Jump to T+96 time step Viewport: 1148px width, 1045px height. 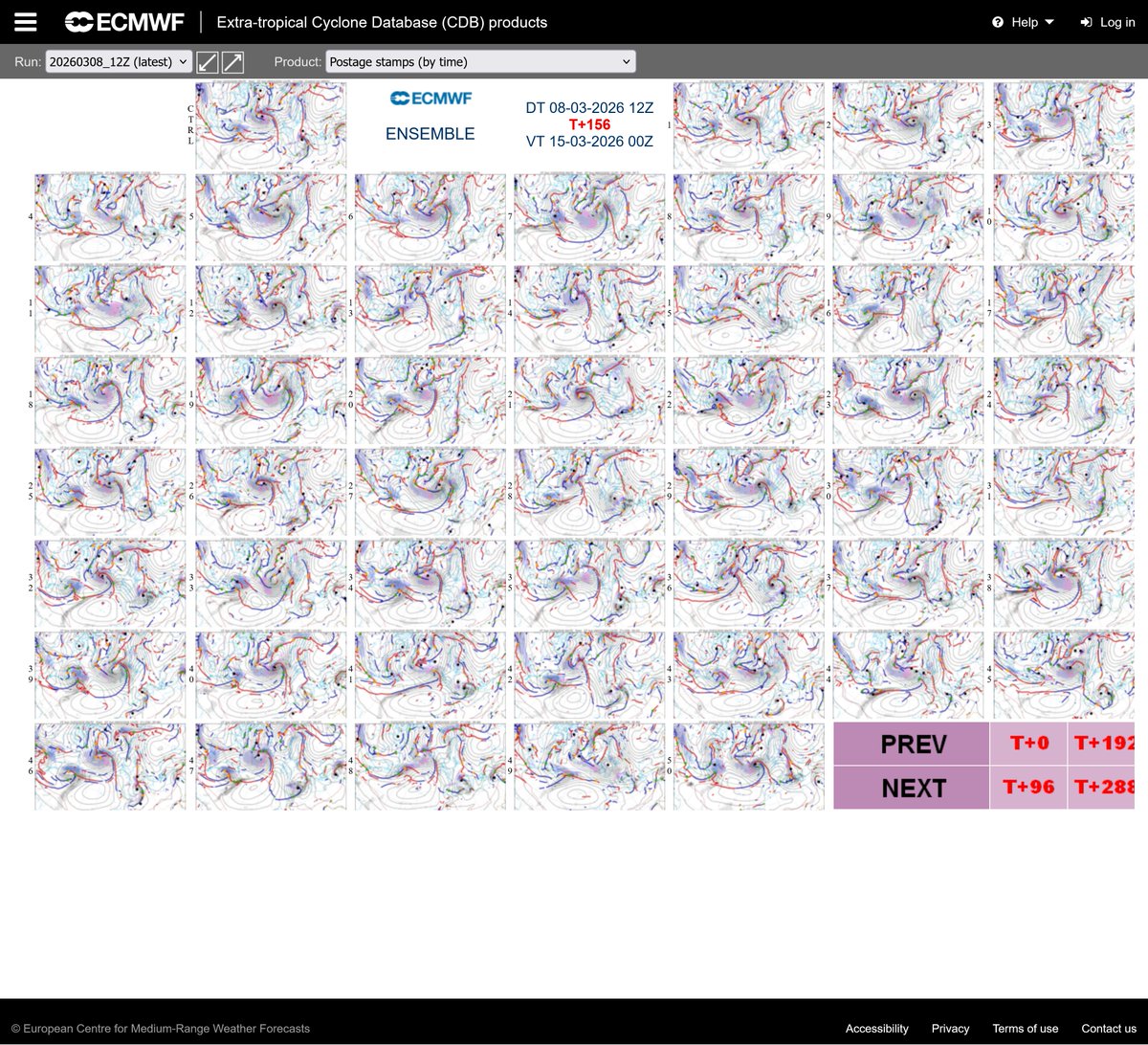1027,789
